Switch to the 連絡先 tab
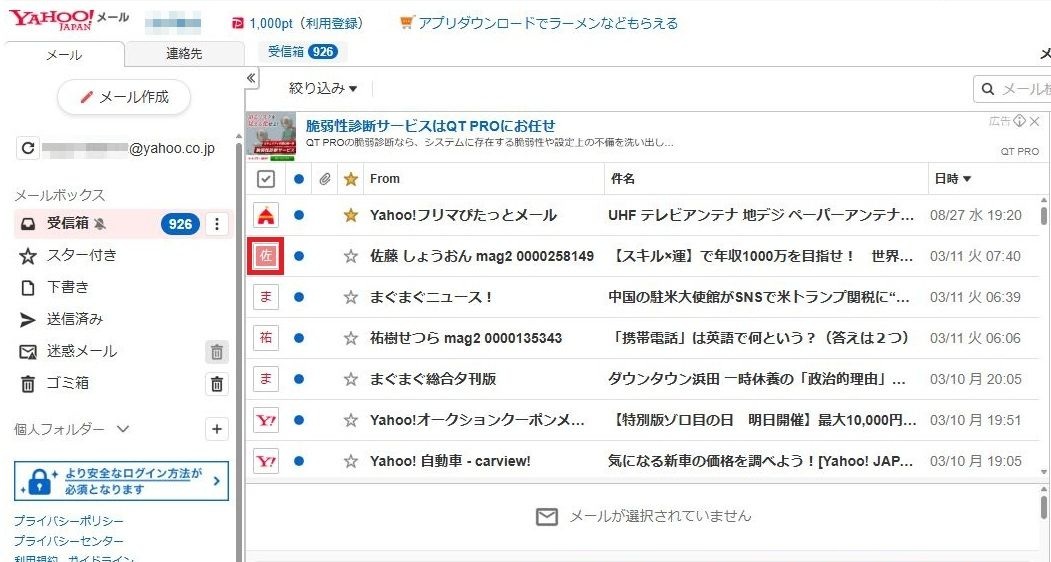The image size is (1051, 562). [184, 54]
